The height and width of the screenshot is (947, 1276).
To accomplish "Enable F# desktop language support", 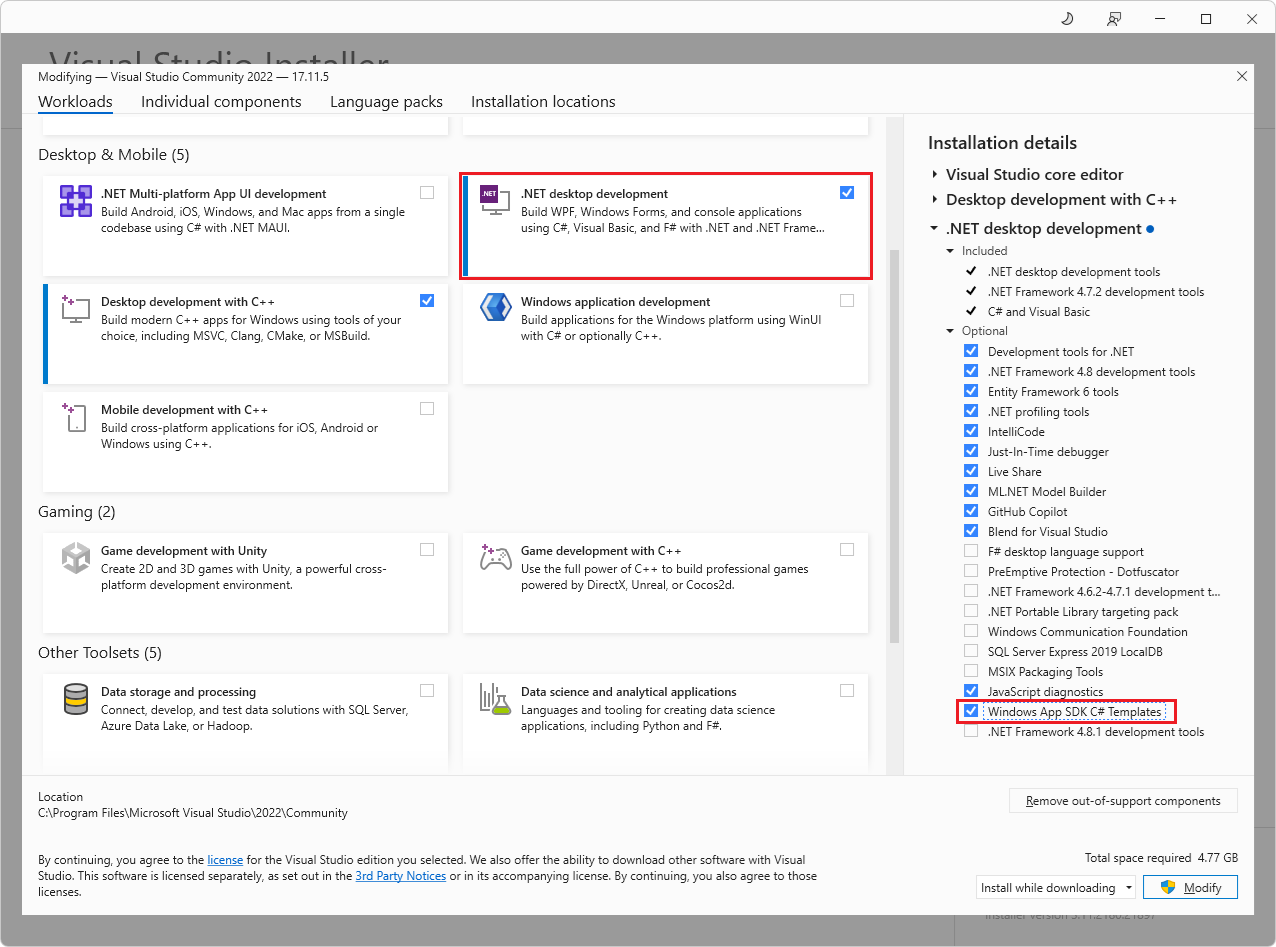I will coord(971,551).
